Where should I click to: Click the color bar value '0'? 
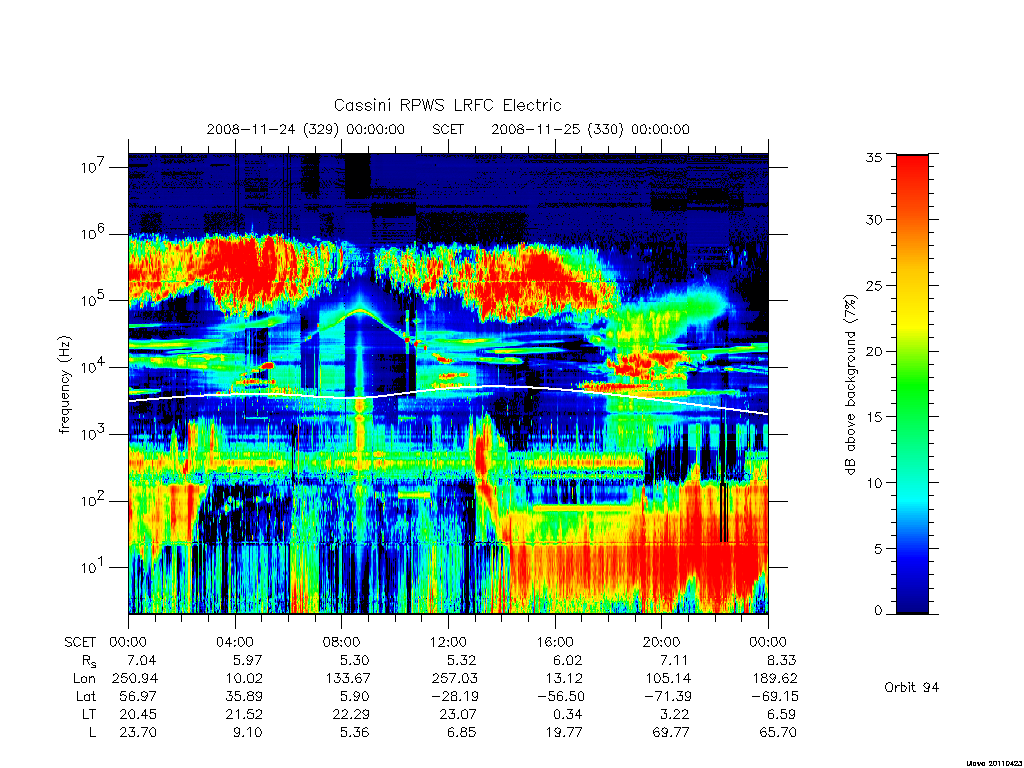tap(878, 611)
